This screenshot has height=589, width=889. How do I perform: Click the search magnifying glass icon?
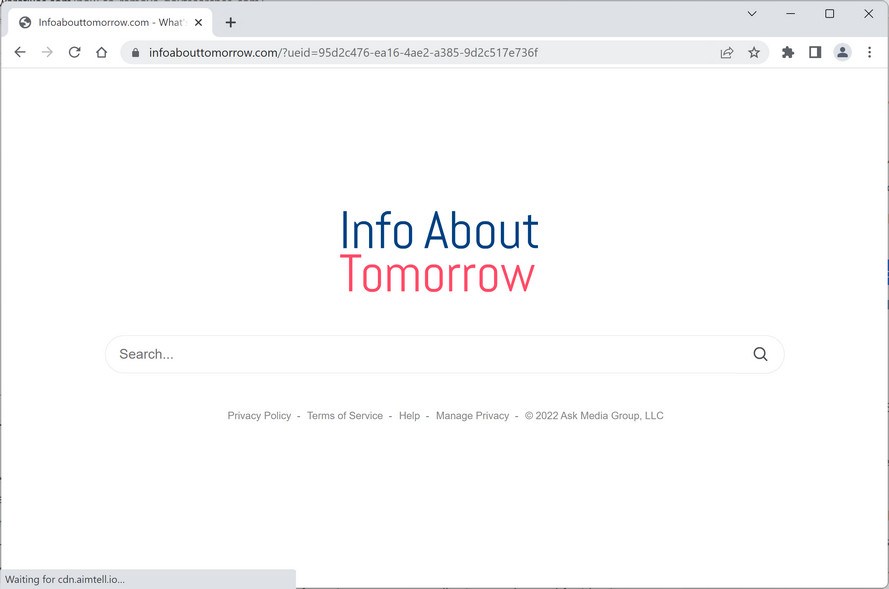pyautogui.click(x=760, y=354)
